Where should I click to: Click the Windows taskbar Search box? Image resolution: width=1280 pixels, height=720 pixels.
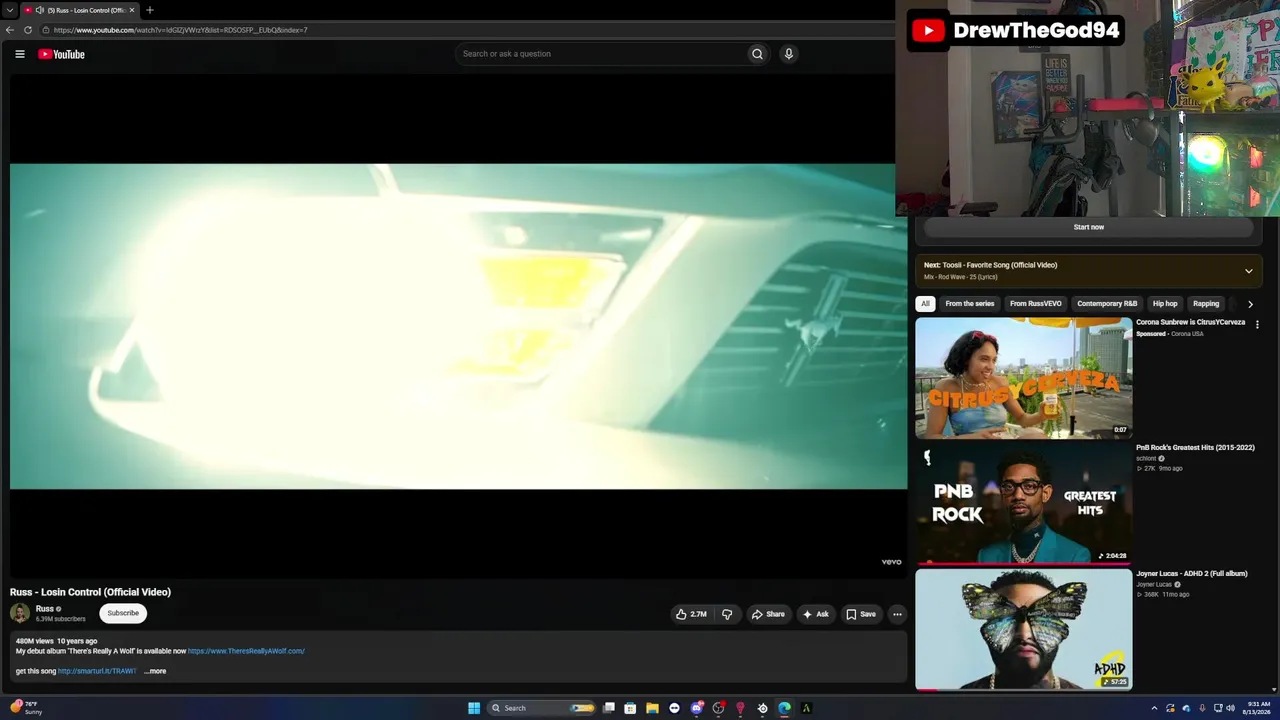click(x=542, y=708)
